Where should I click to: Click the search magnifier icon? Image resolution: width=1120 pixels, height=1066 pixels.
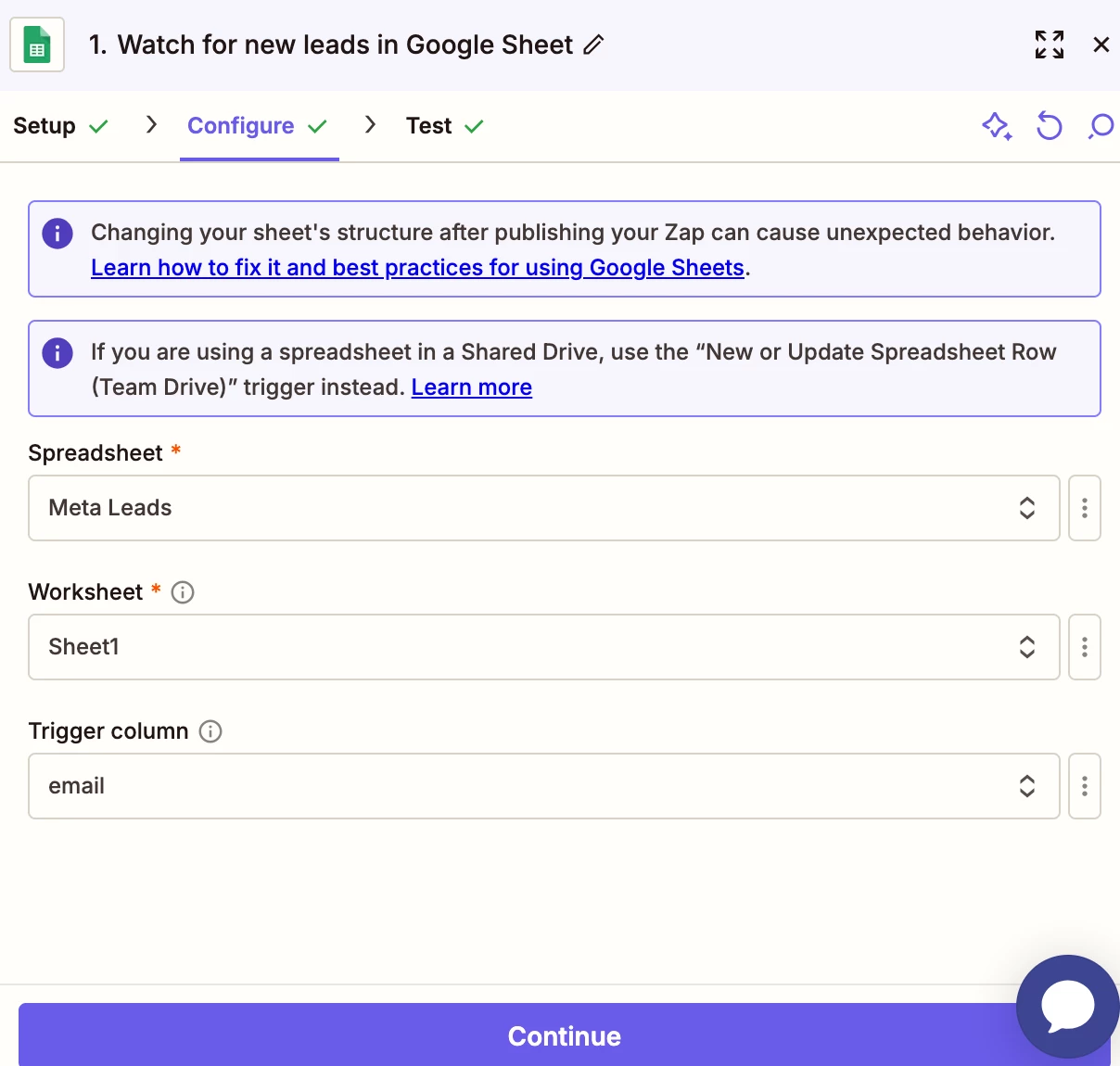click(1101, 126)
